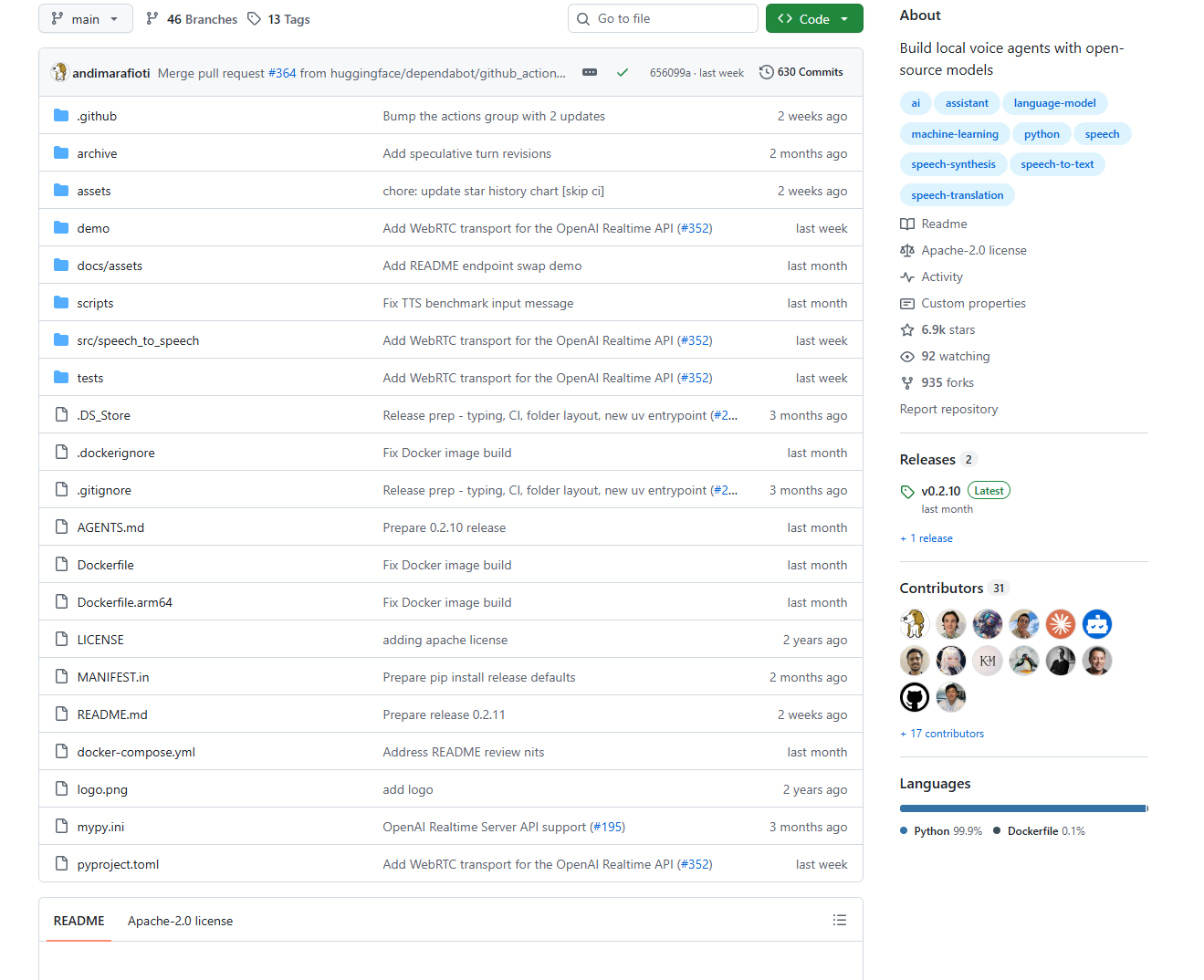The image size is (1204, 980).
Task: Click the file icon next to LICENSE
Action: pyautogui.click(x=61, y=640)
